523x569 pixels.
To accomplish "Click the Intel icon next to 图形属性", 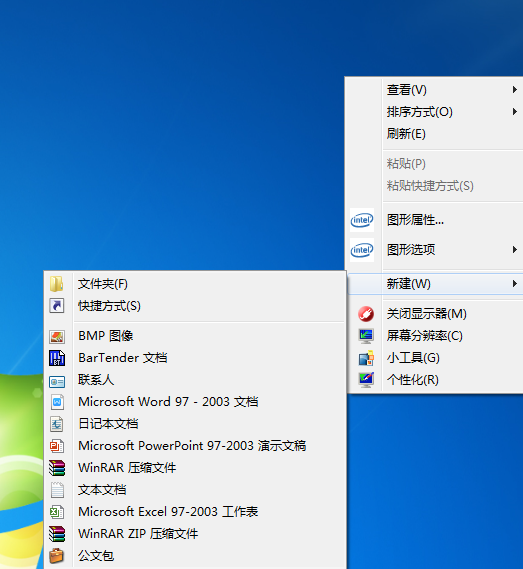I will [361, 220].
